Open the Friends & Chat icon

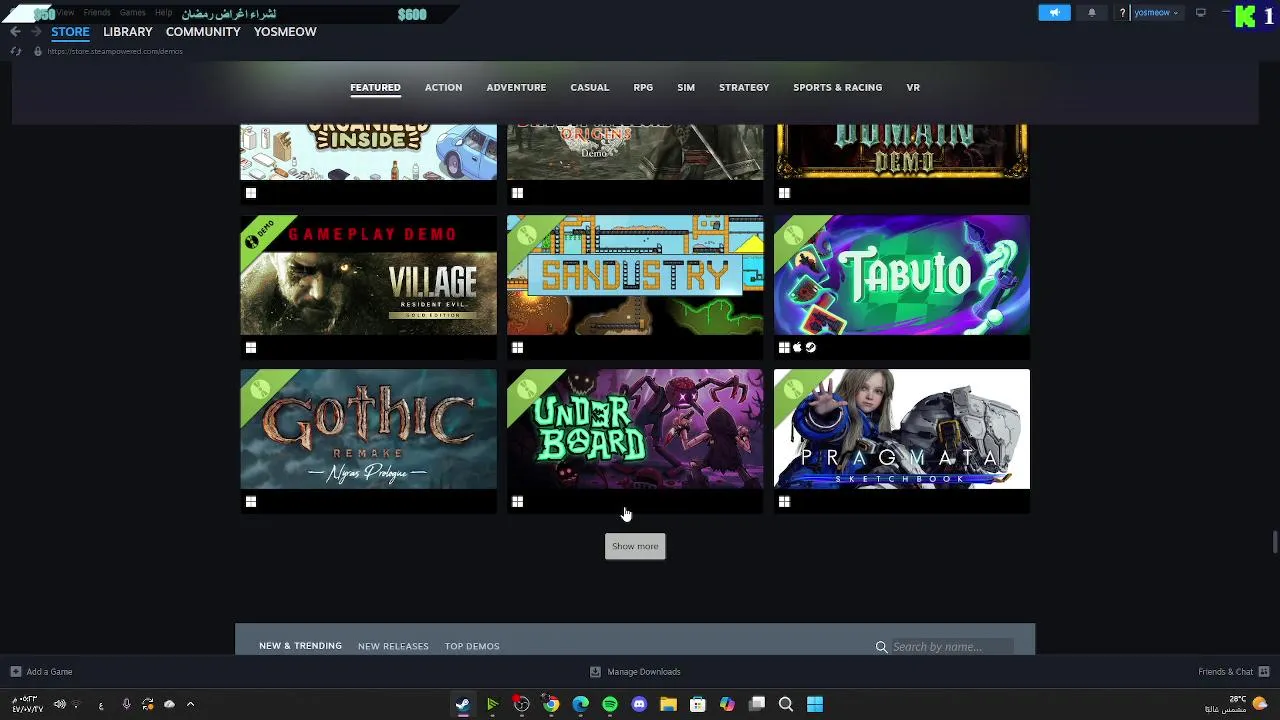coord(1264,672)
